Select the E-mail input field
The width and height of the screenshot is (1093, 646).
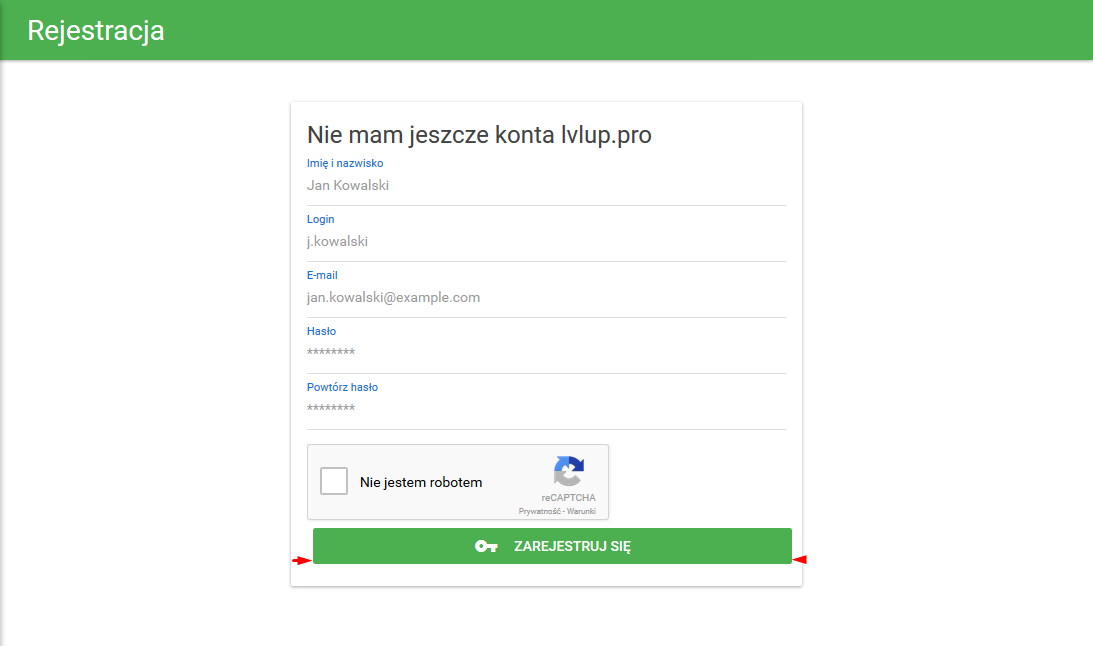[545, 298]
